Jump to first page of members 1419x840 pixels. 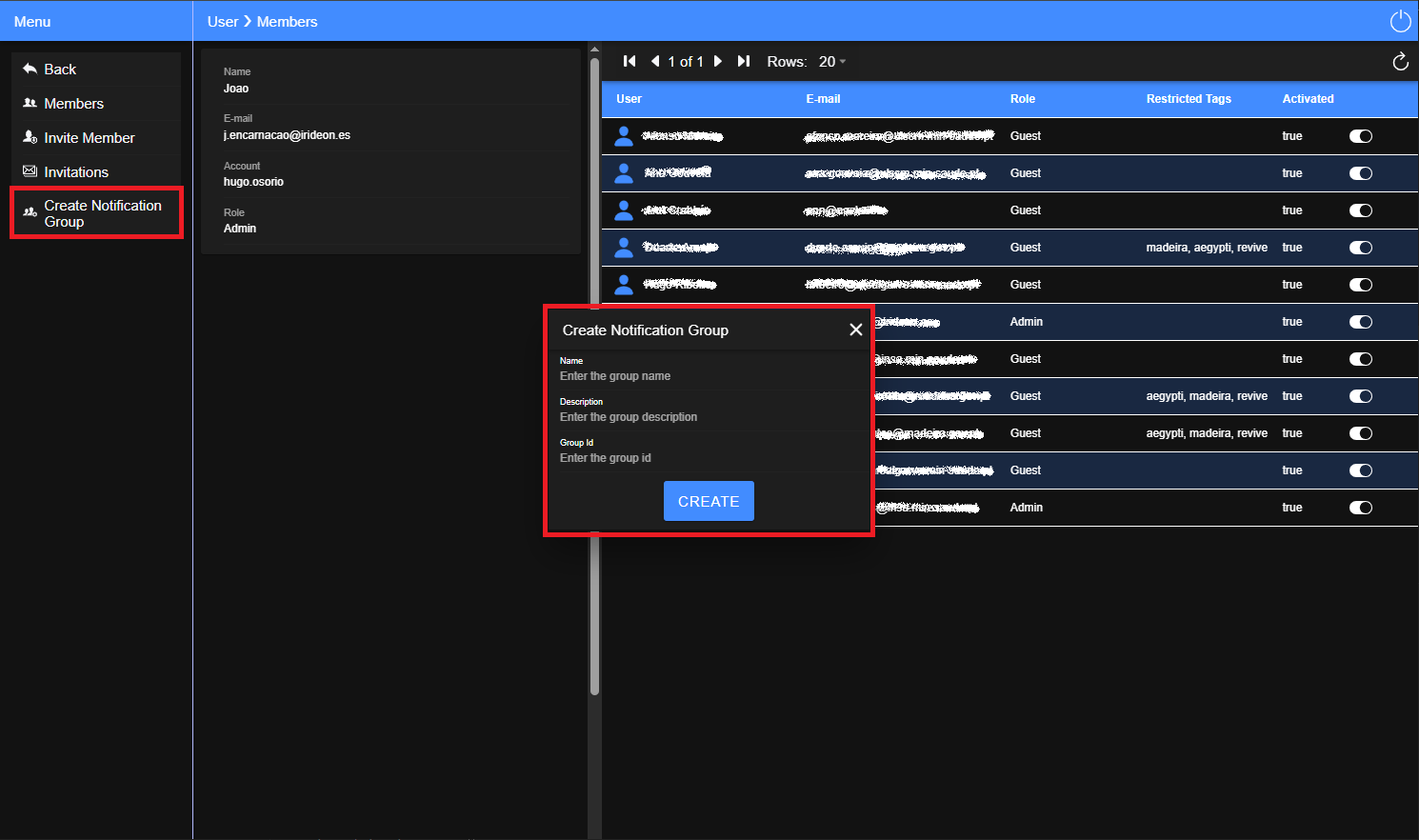630,61
